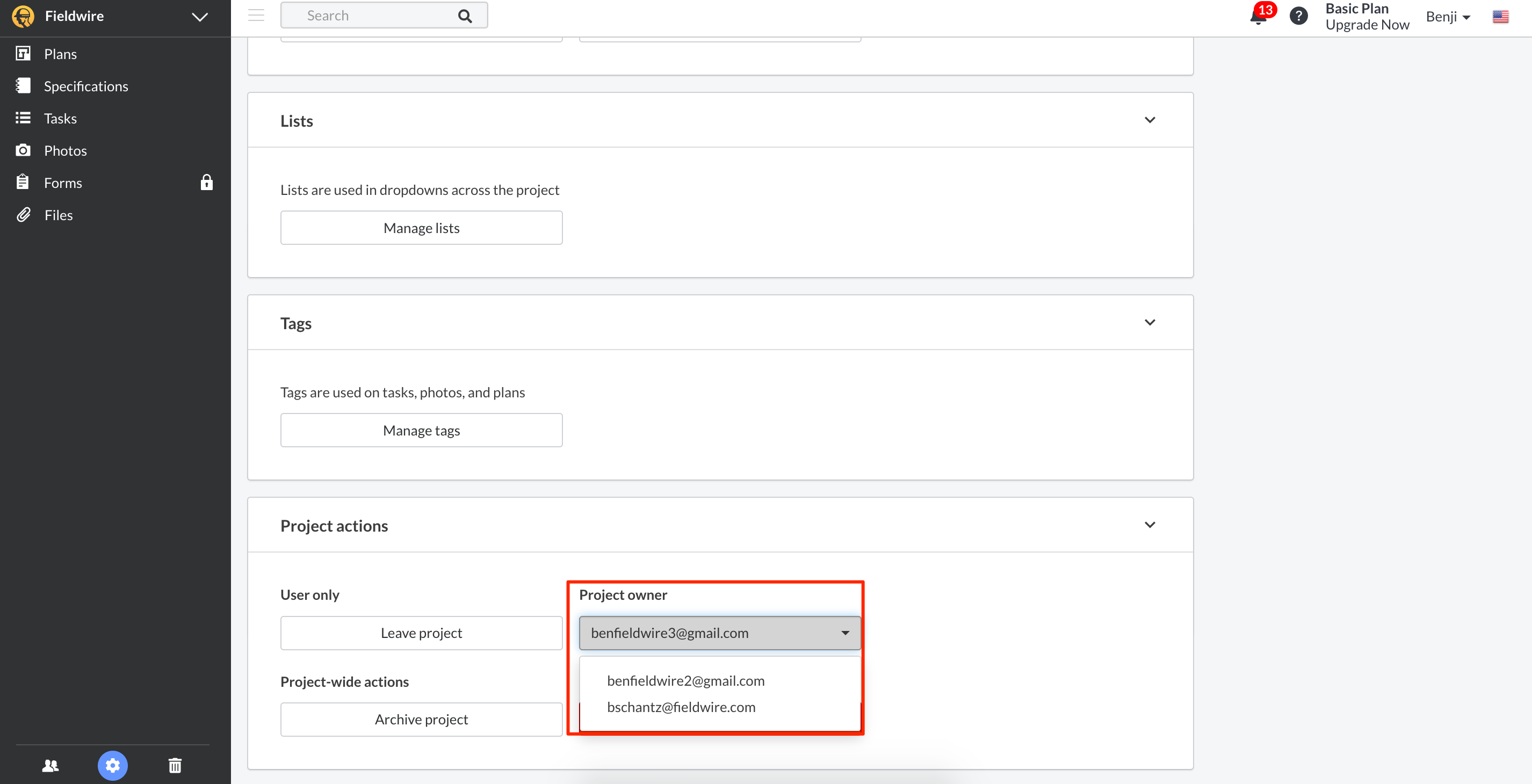This screenshot has width=1532, height=784.
Task: Toggle the hamburger menu icon
Action: pyautogui.click(x=256, y=15)
